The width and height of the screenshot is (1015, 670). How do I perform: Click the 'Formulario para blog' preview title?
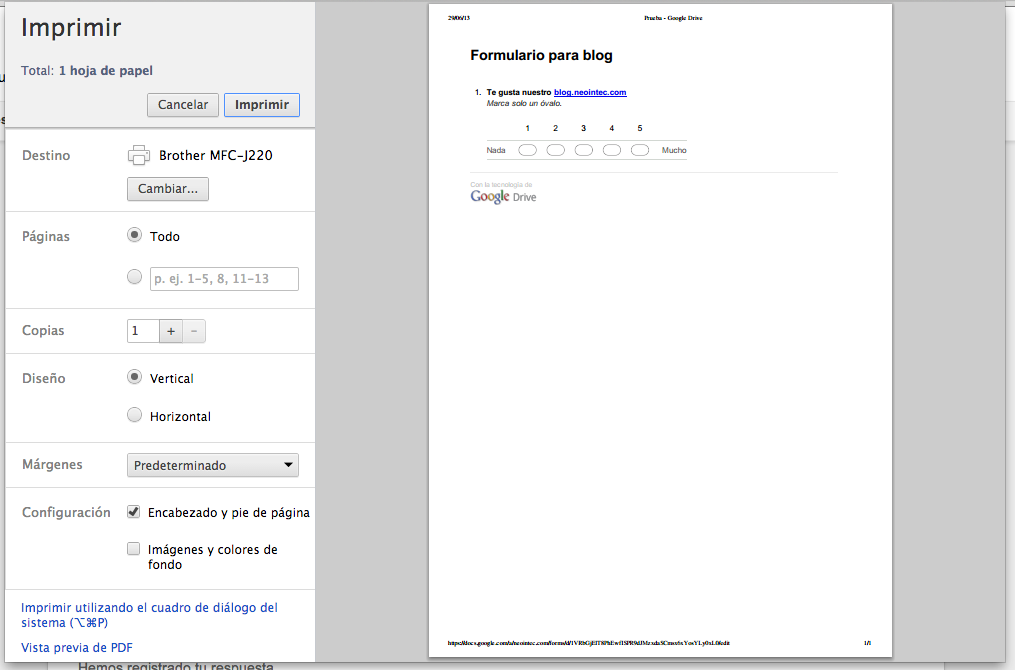pyautogui.click(x=541, y=56)
